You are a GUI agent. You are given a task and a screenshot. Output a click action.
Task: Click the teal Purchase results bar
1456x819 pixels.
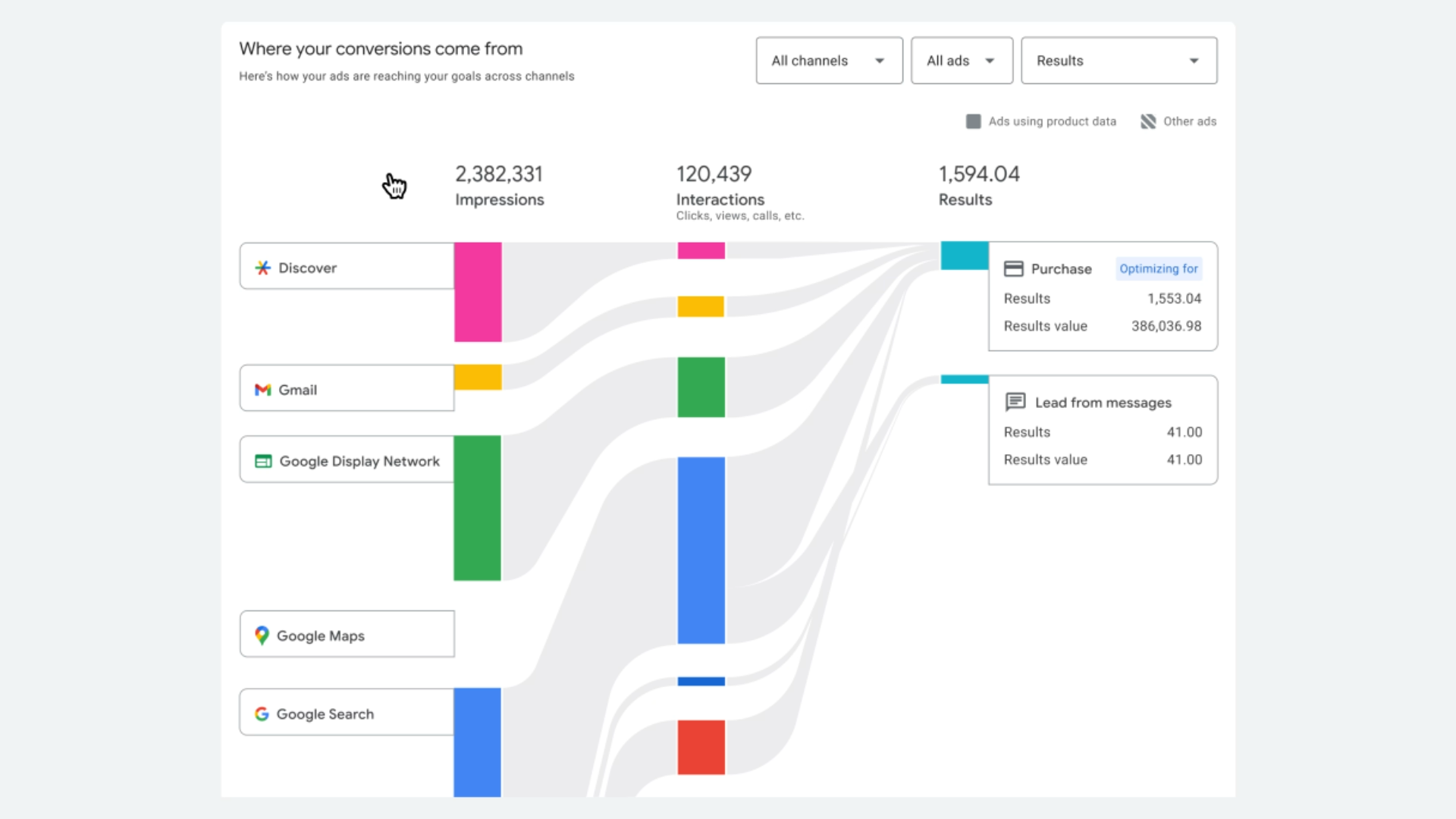coord(964,256)
